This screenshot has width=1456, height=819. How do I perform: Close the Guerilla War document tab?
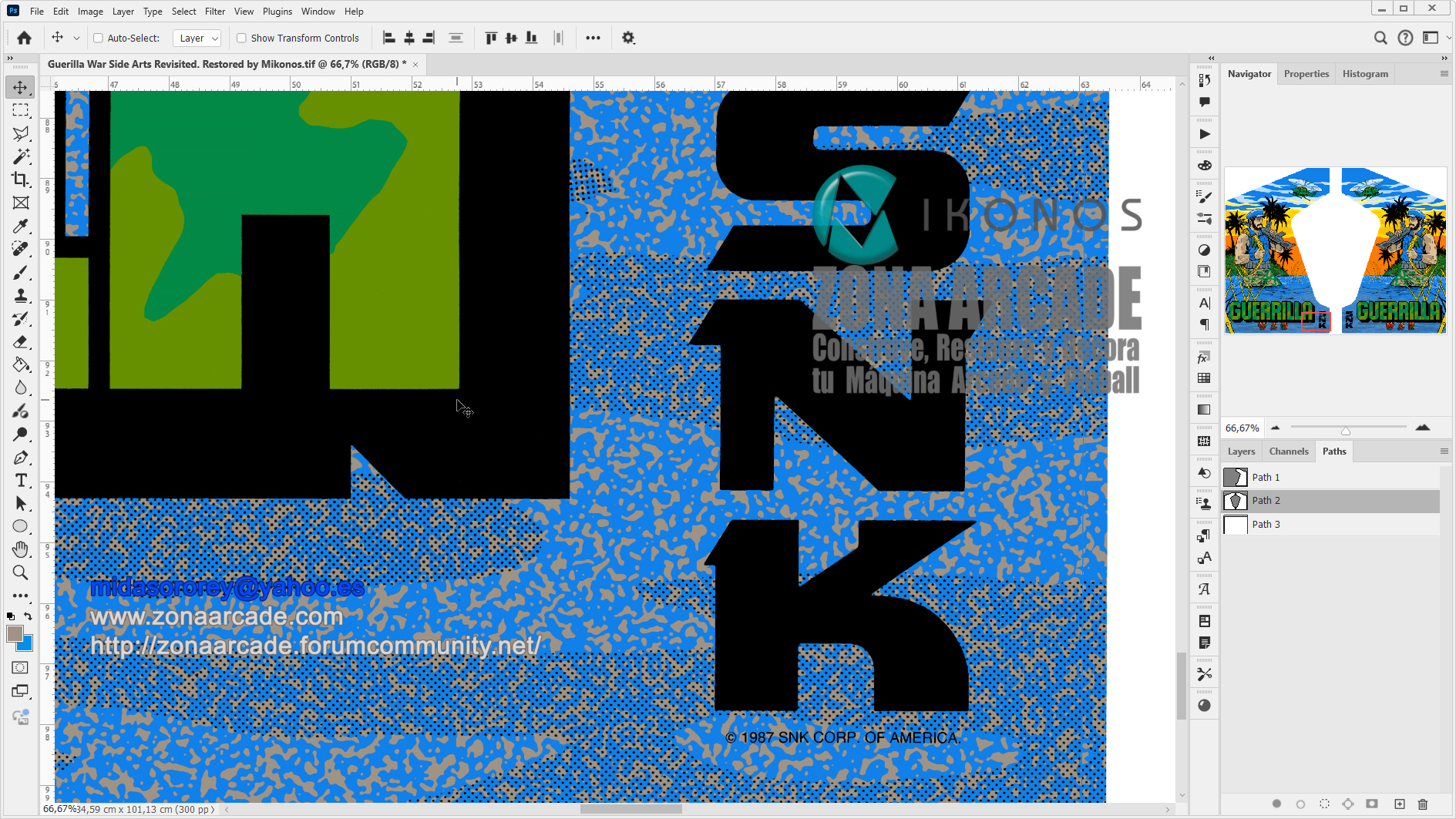[415, 65]
